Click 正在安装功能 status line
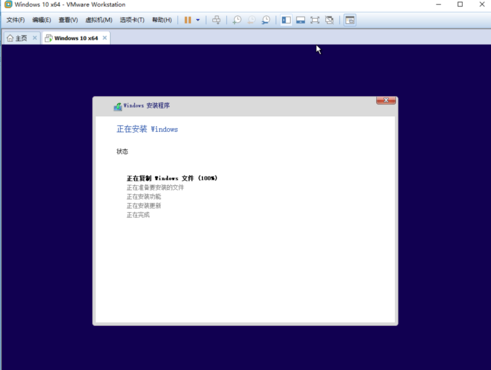This screenshot has height=370, width=491. (x=144, y=197)
